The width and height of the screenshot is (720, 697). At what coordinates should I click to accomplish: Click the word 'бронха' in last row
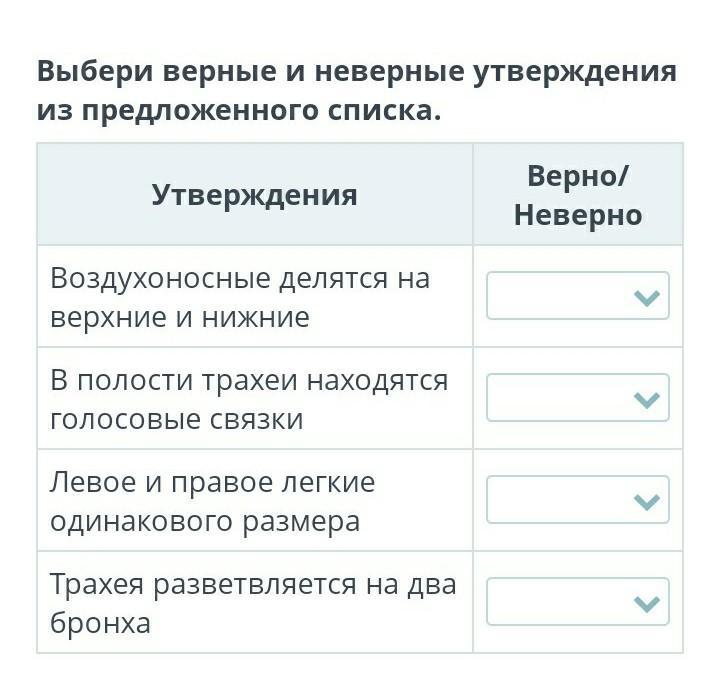click(100, 623)
